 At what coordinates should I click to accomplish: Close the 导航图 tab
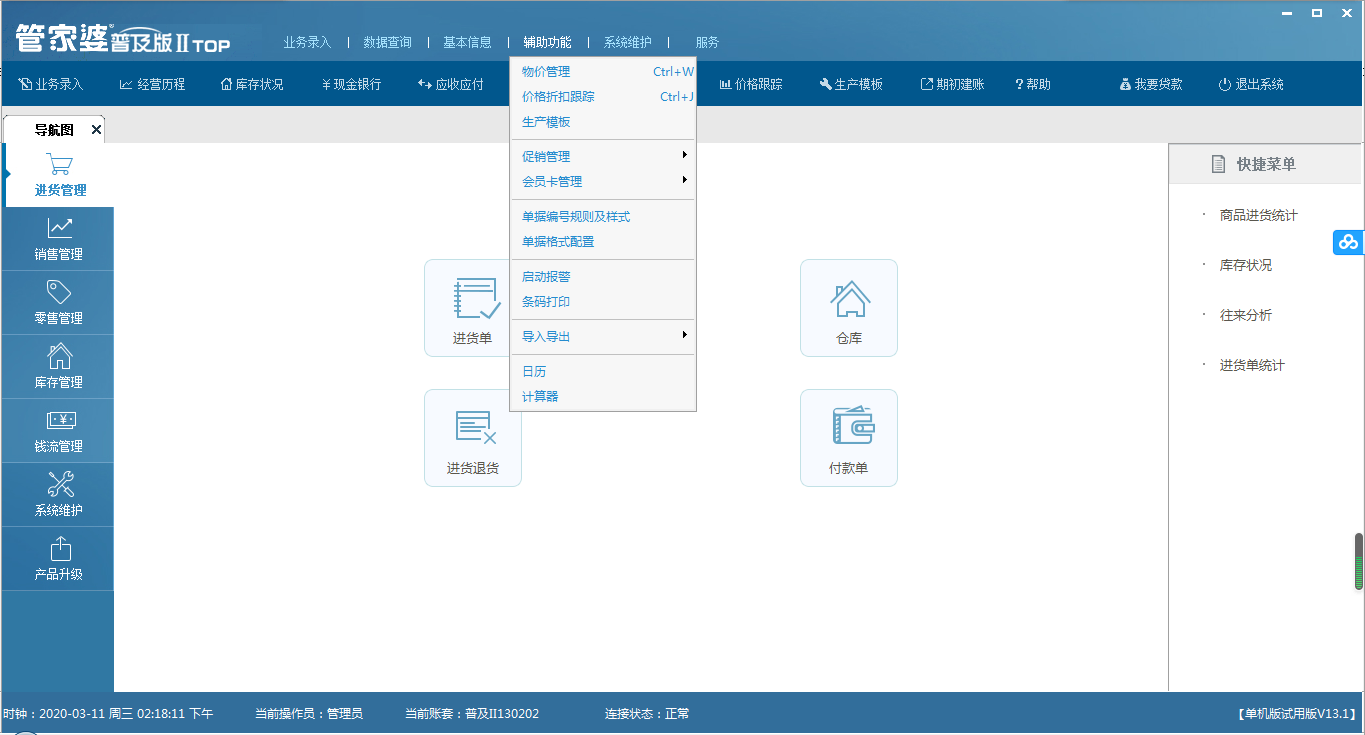96,130
